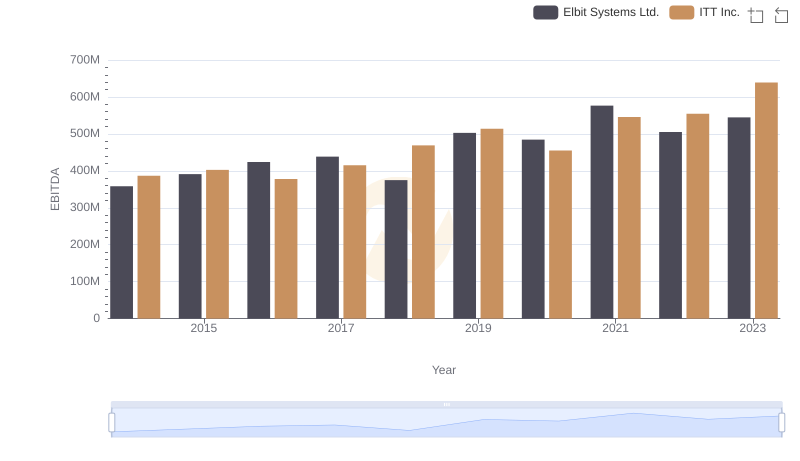Click the top grip of the zoom slider
Viewport: 800px width, 461px height.
coord(446,404)
